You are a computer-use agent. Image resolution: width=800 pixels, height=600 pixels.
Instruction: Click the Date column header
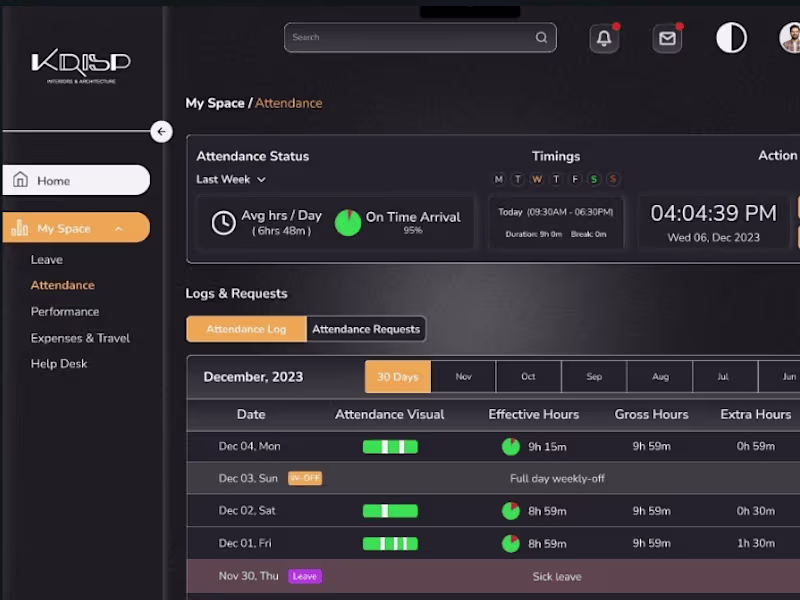pyautogui.click(x=251, y=414)
